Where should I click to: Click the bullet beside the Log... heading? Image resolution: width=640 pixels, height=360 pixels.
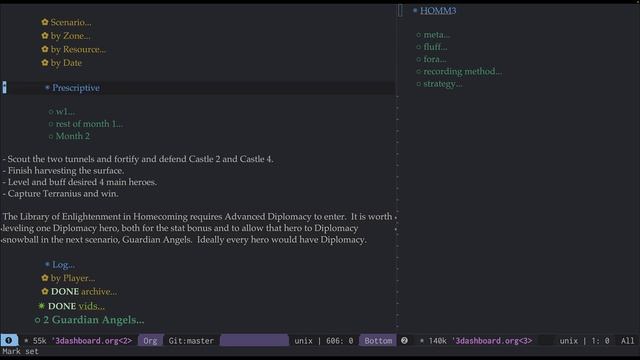tap(47, 264)
